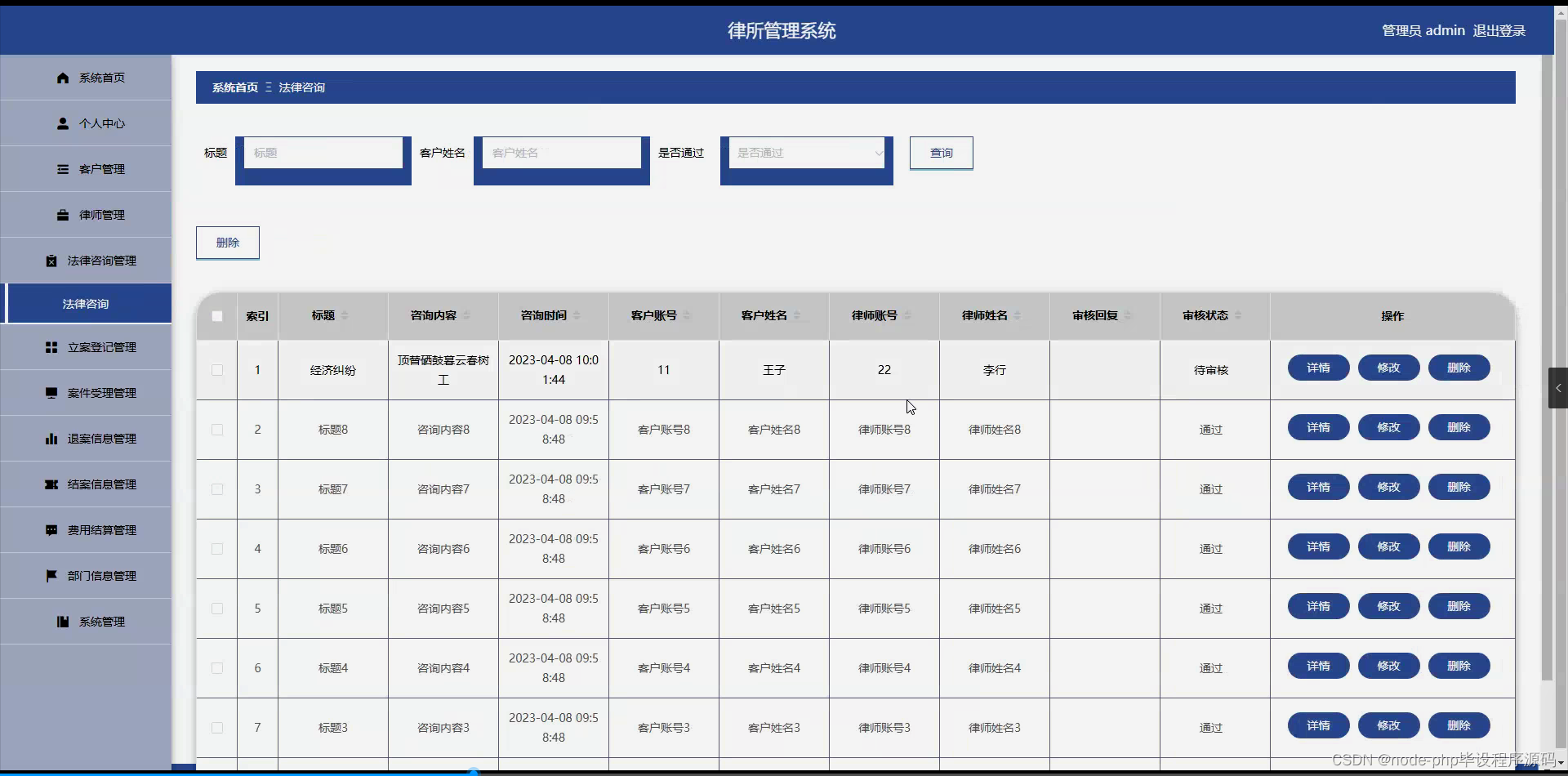
Task: Collapse the panel with the right-edge chevron
Action: tap(1558, 388)
